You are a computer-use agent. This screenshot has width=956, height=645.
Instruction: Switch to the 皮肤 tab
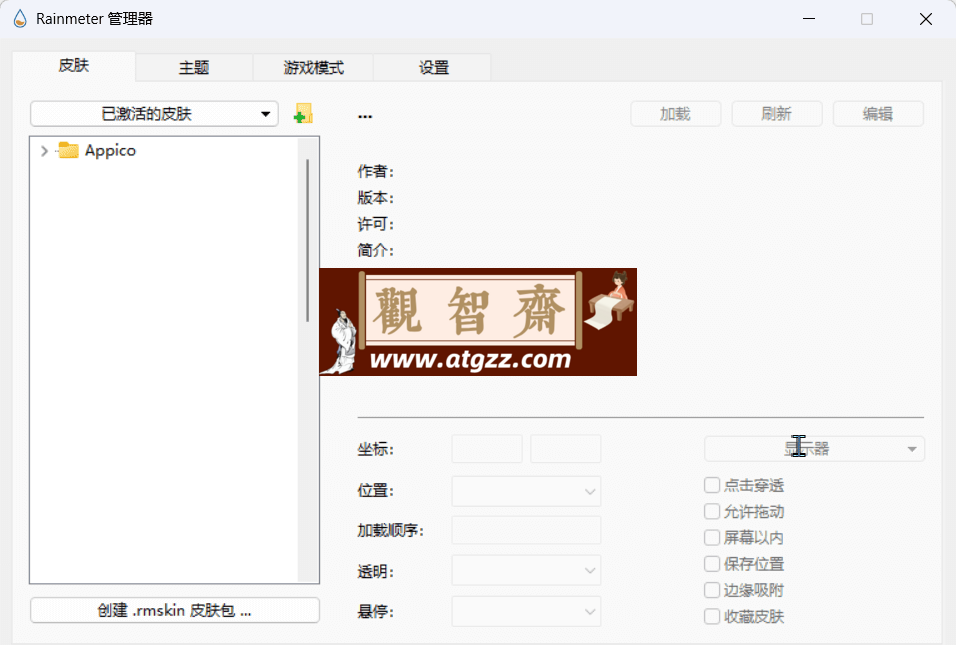(x=74, y=66)
